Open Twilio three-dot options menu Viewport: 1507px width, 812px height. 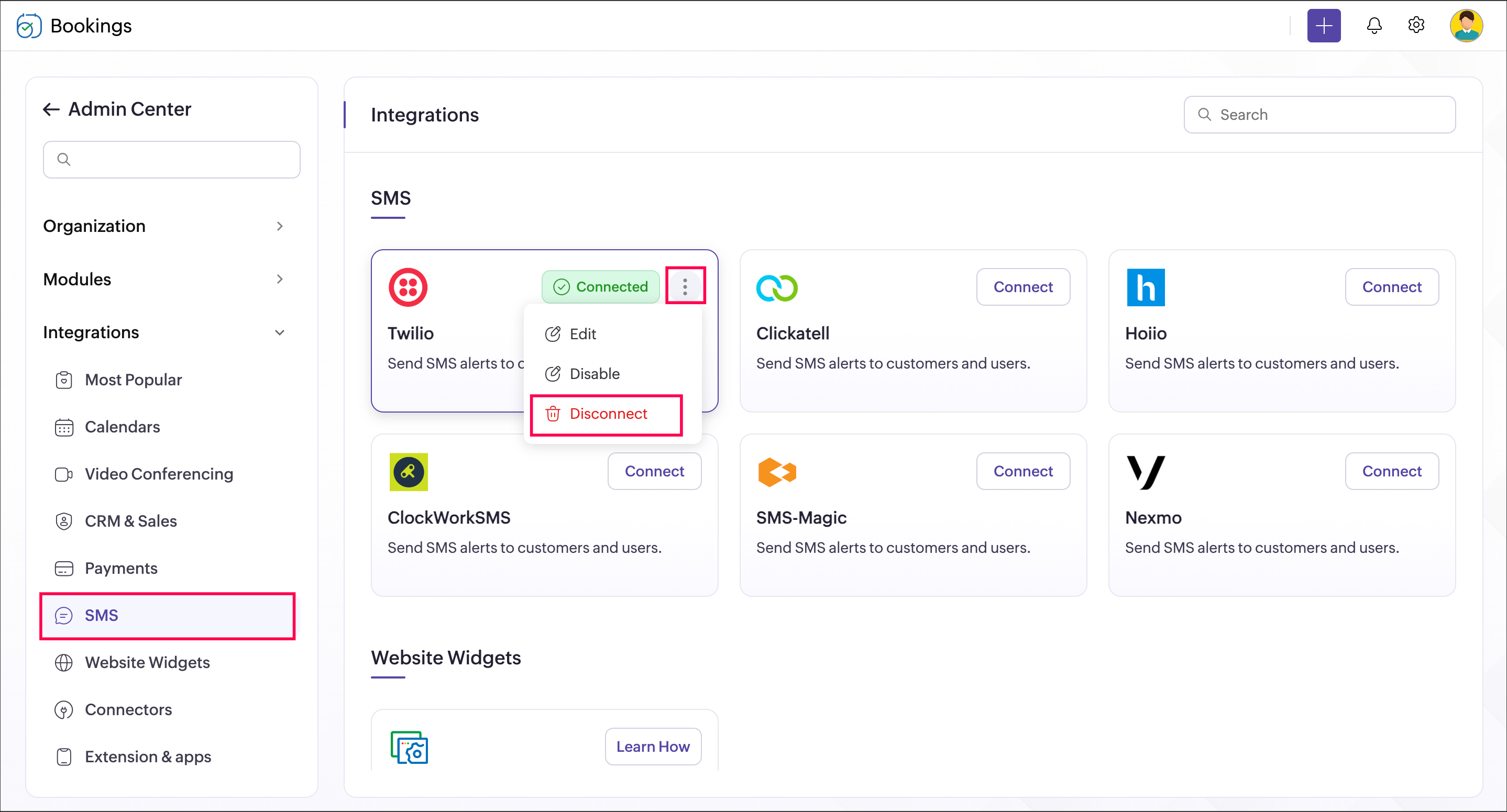pyautogui.click(x=685, y=286)
